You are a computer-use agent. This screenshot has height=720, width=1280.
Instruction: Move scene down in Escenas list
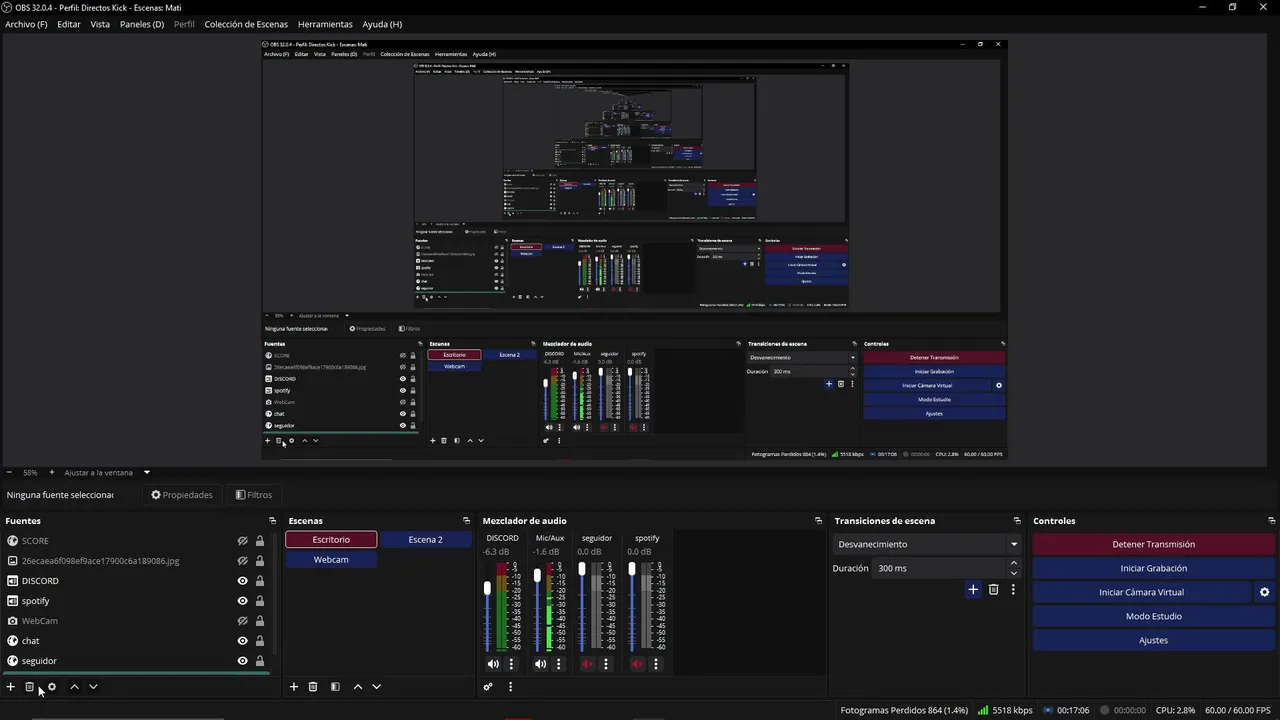pos(377,687)
